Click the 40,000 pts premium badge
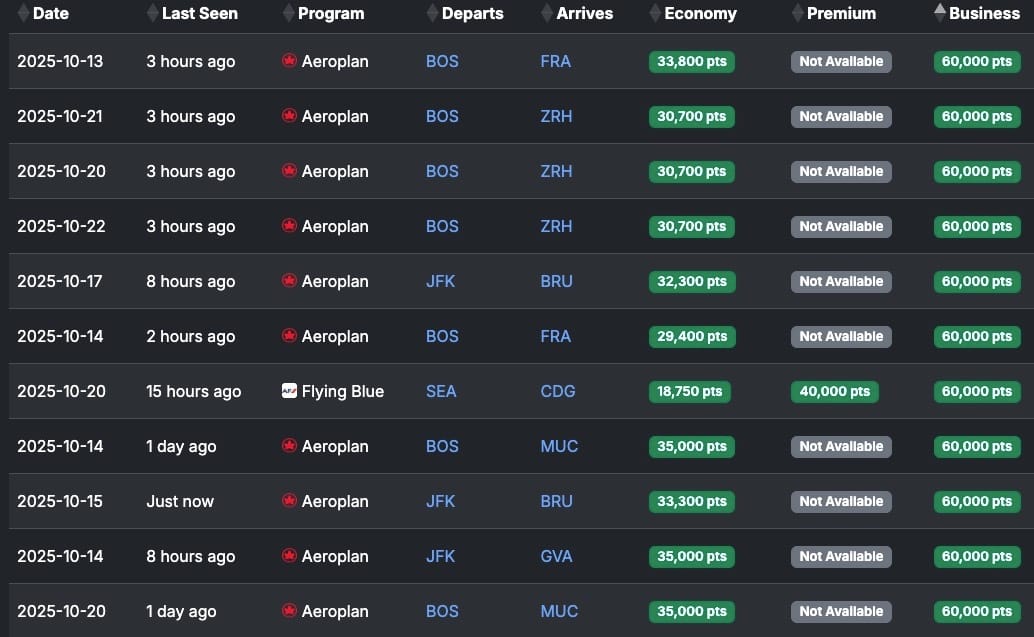The width and height of the screenshot is (1034, 637). coord(835,392)
